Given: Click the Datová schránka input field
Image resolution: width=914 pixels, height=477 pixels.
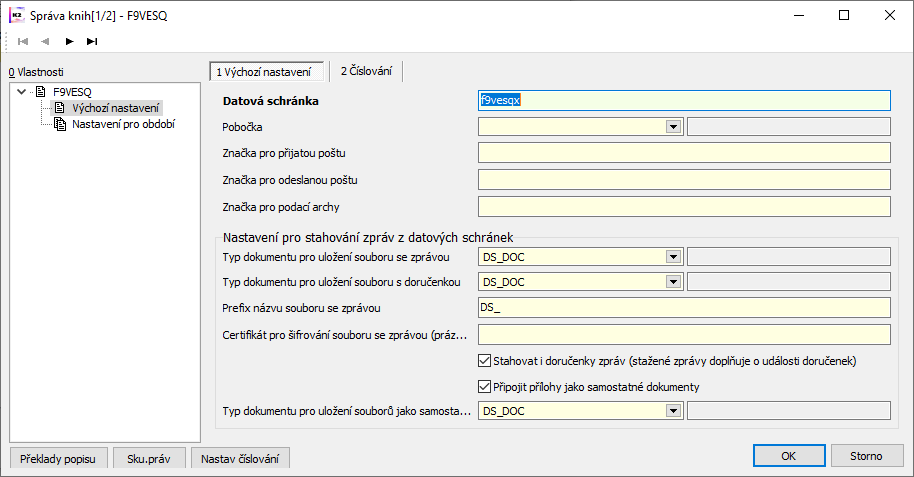Looking at the screenshot, I should 684,100.
